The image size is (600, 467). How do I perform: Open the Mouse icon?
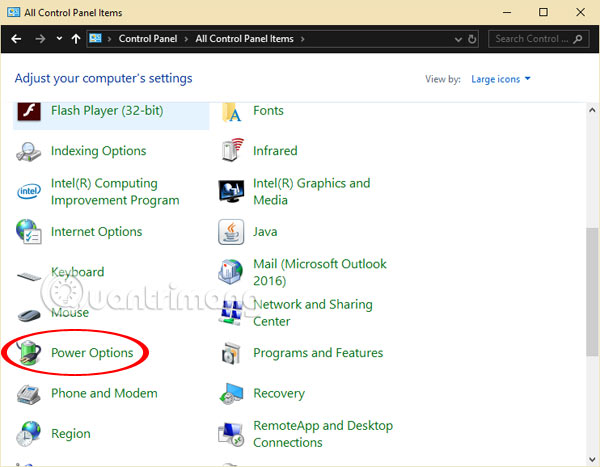[29, 315]
